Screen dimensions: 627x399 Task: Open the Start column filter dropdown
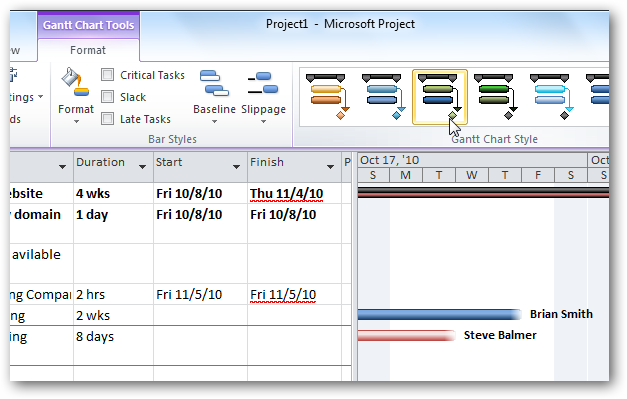tap(236, 167)
